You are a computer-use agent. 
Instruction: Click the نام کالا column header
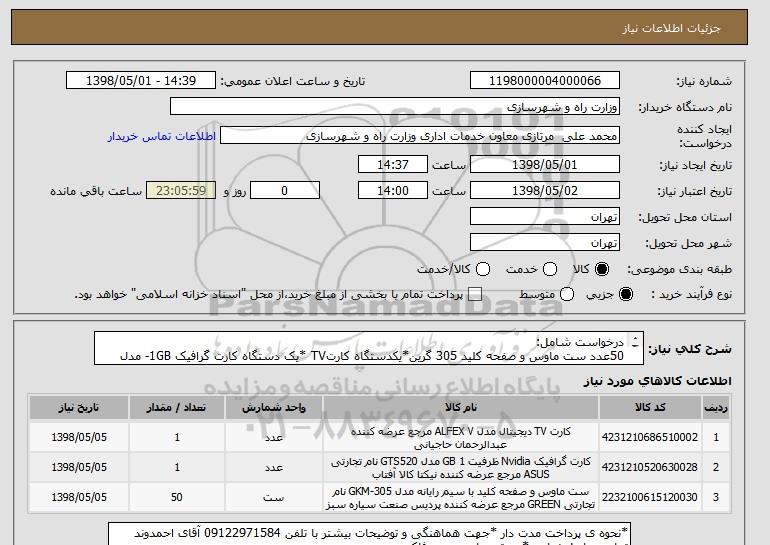(461, 408)
